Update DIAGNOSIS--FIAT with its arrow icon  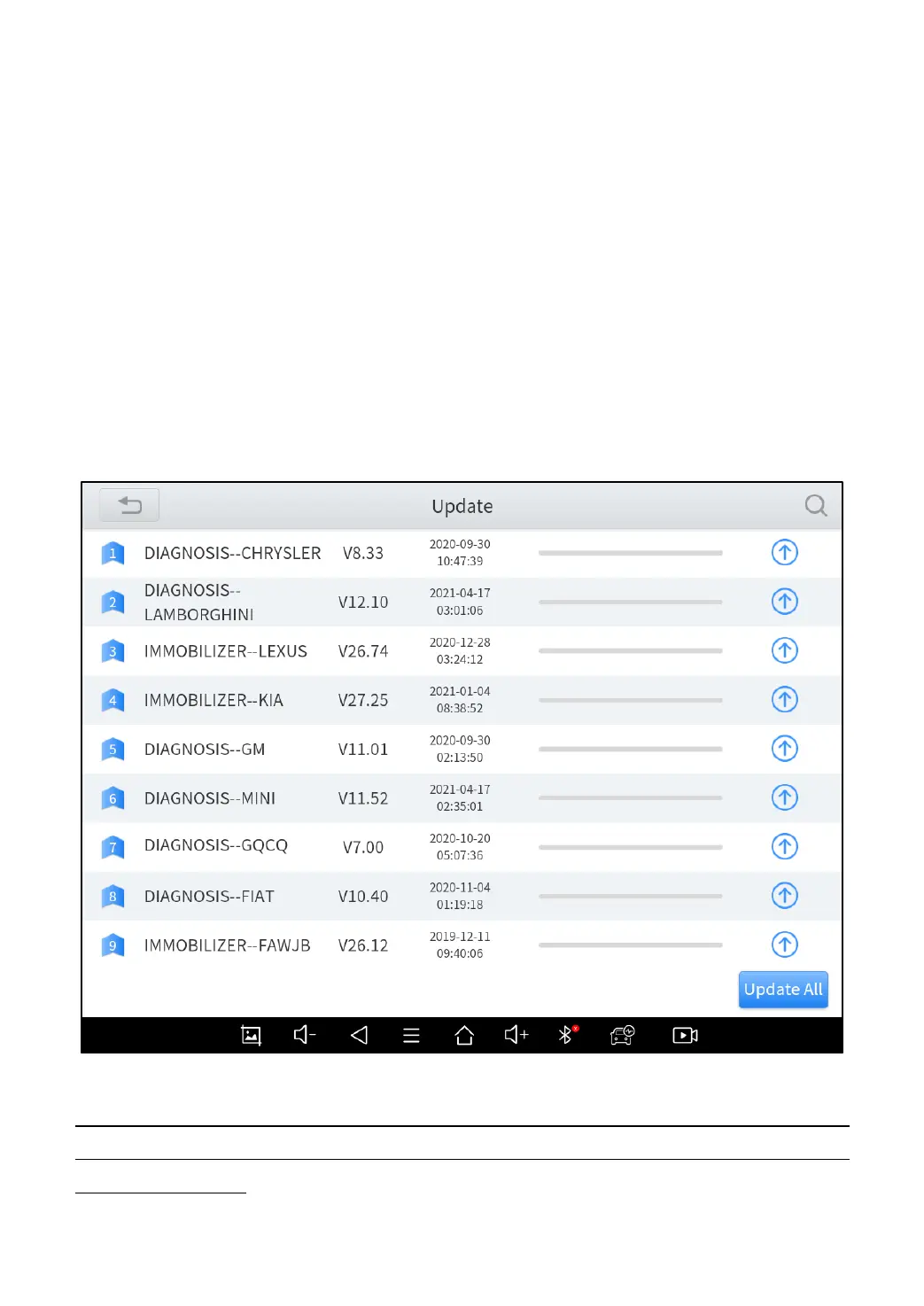[784, 896]
